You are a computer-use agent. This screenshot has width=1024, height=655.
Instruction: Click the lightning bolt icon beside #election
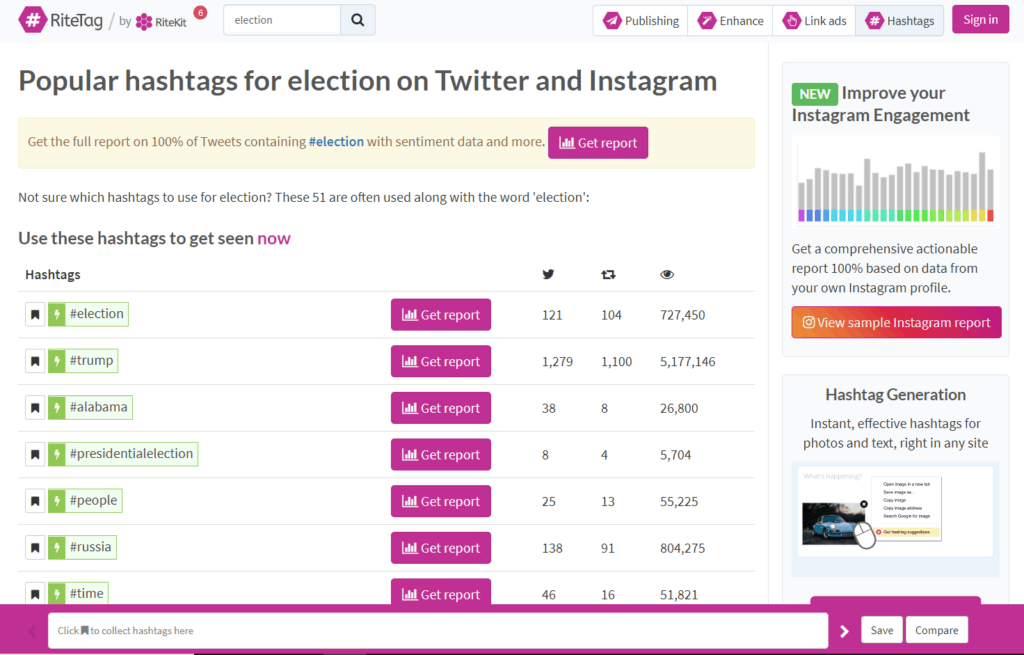55,313
